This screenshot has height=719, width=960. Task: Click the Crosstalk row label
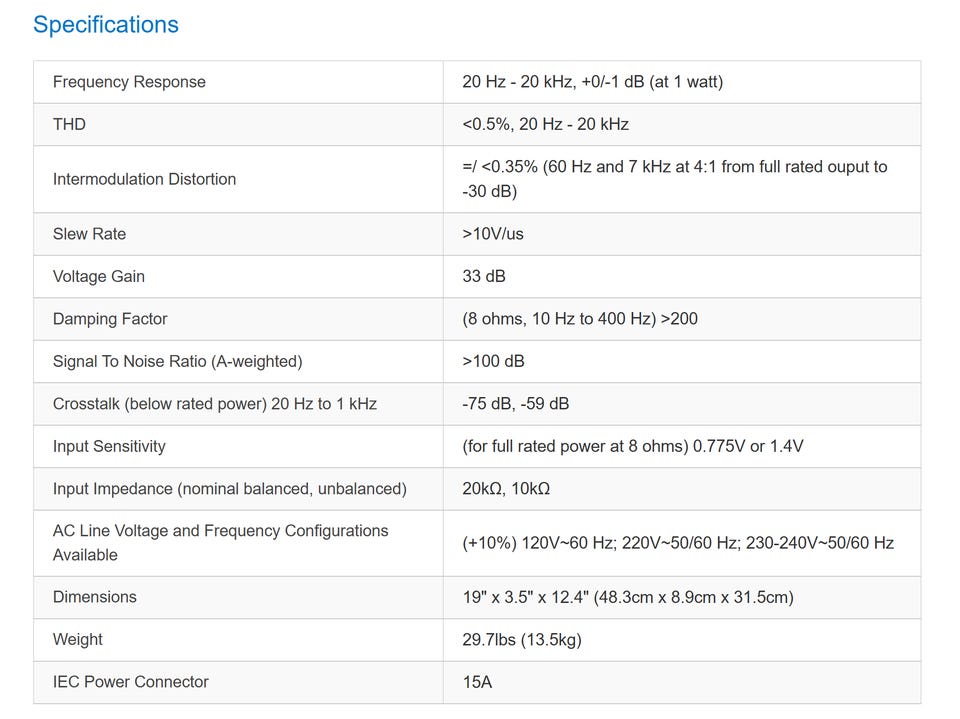pos(214,404)
